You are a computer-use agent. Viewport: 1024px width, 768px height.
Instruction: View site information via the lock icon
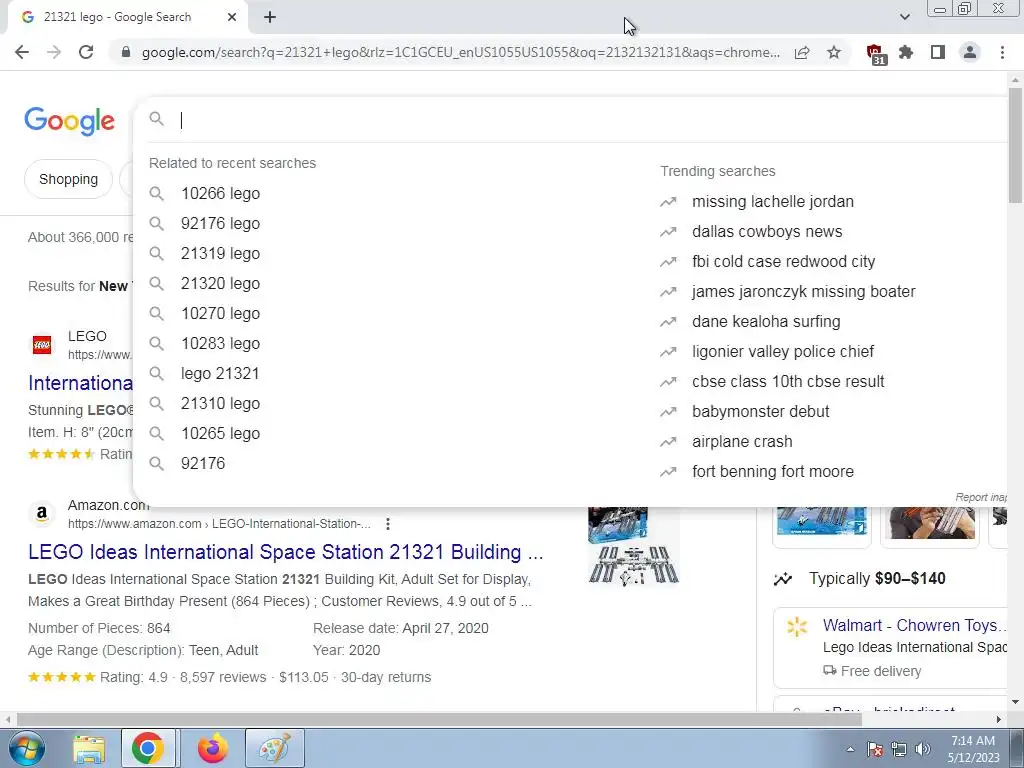(x=127, y=52)
